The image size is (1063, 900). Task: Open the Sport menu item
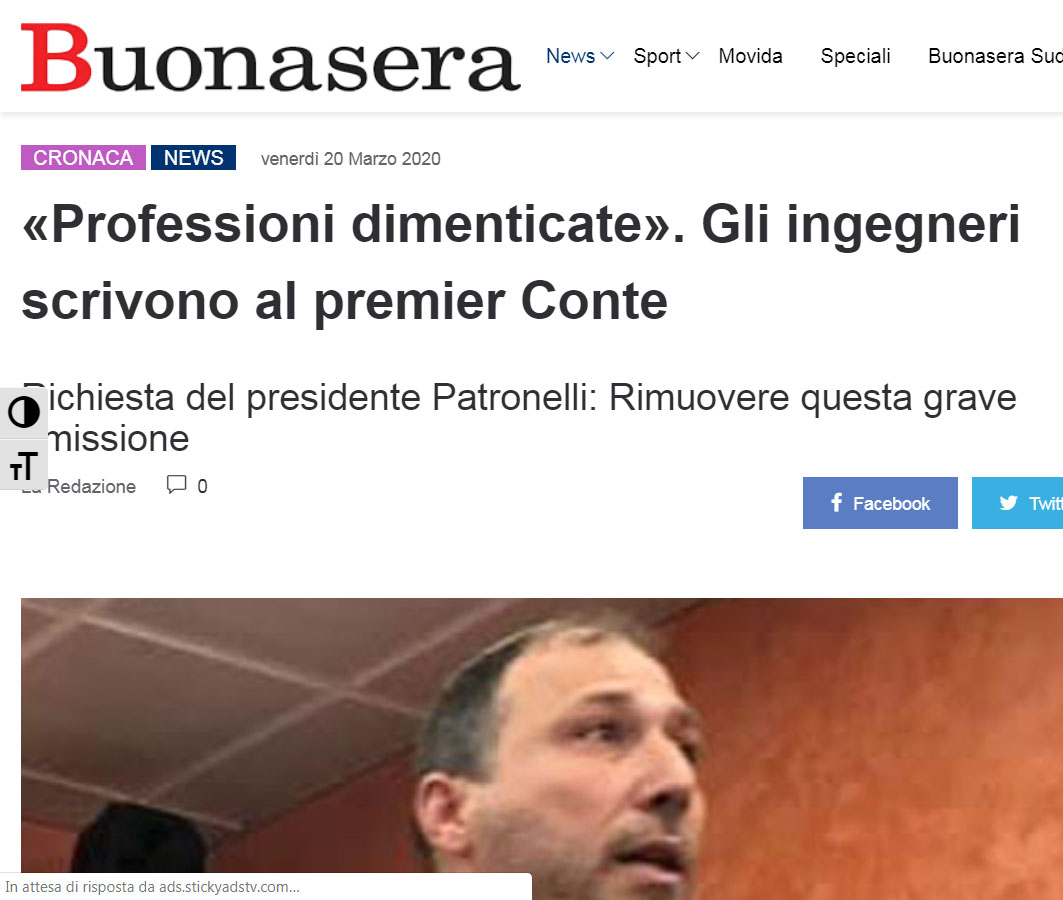(x=657, y=56)
